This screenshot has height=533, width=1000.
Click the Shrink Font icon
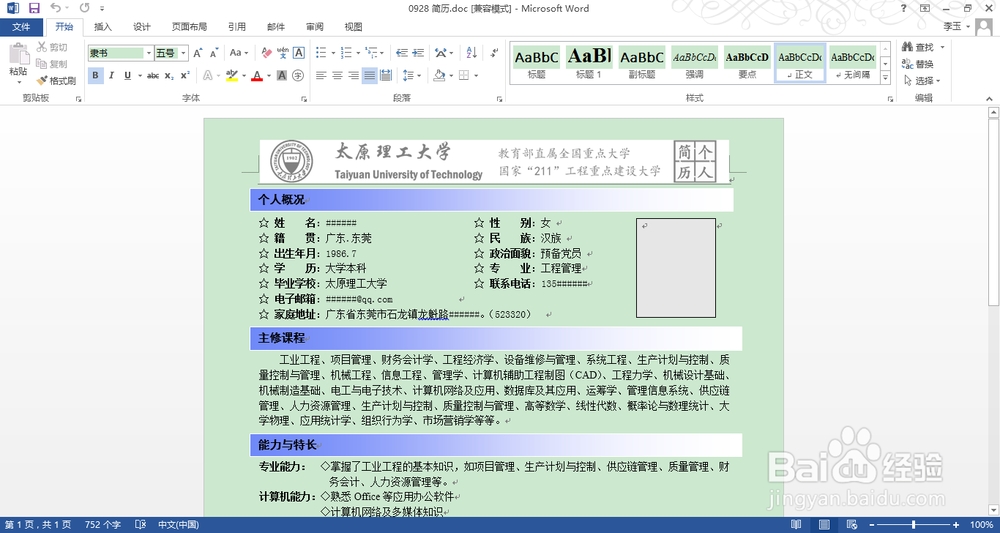(214, 53)
